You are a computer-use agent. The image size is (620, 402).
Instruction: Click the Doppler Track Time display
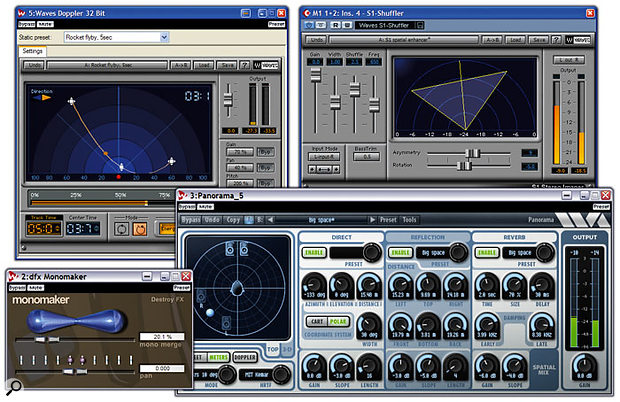43,228
